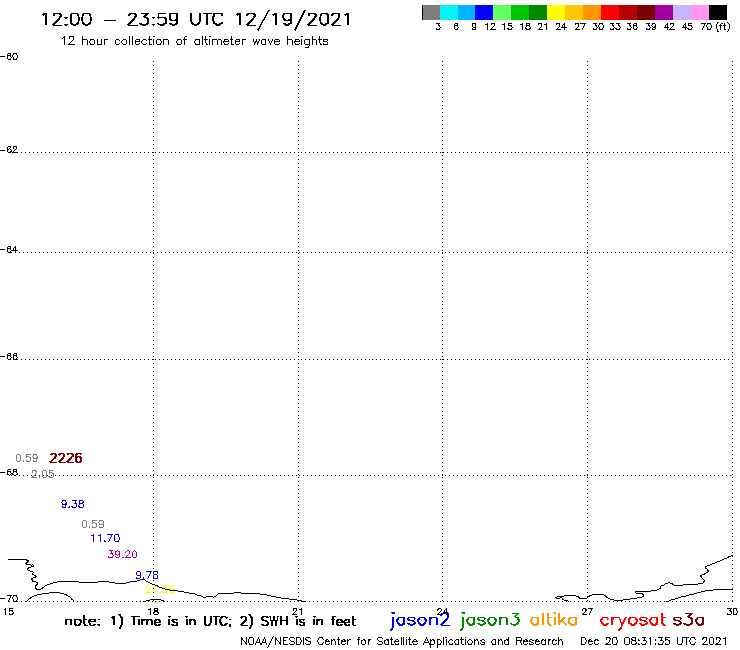Click the maroon 's3a' legend label
This screenshot has height=650, width=740.
coord(689,620)
